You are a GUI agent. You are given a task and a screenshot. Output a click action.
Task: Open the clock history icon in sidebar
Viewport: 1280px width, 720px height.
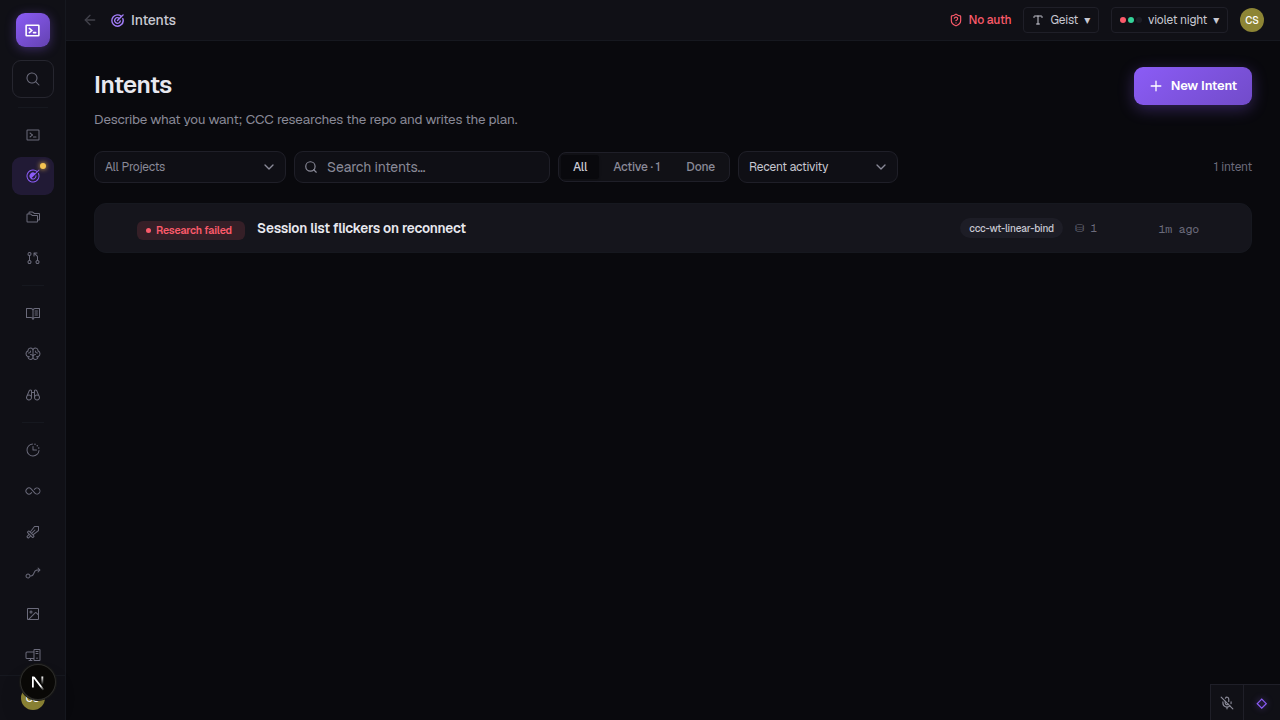pos(33,450)
